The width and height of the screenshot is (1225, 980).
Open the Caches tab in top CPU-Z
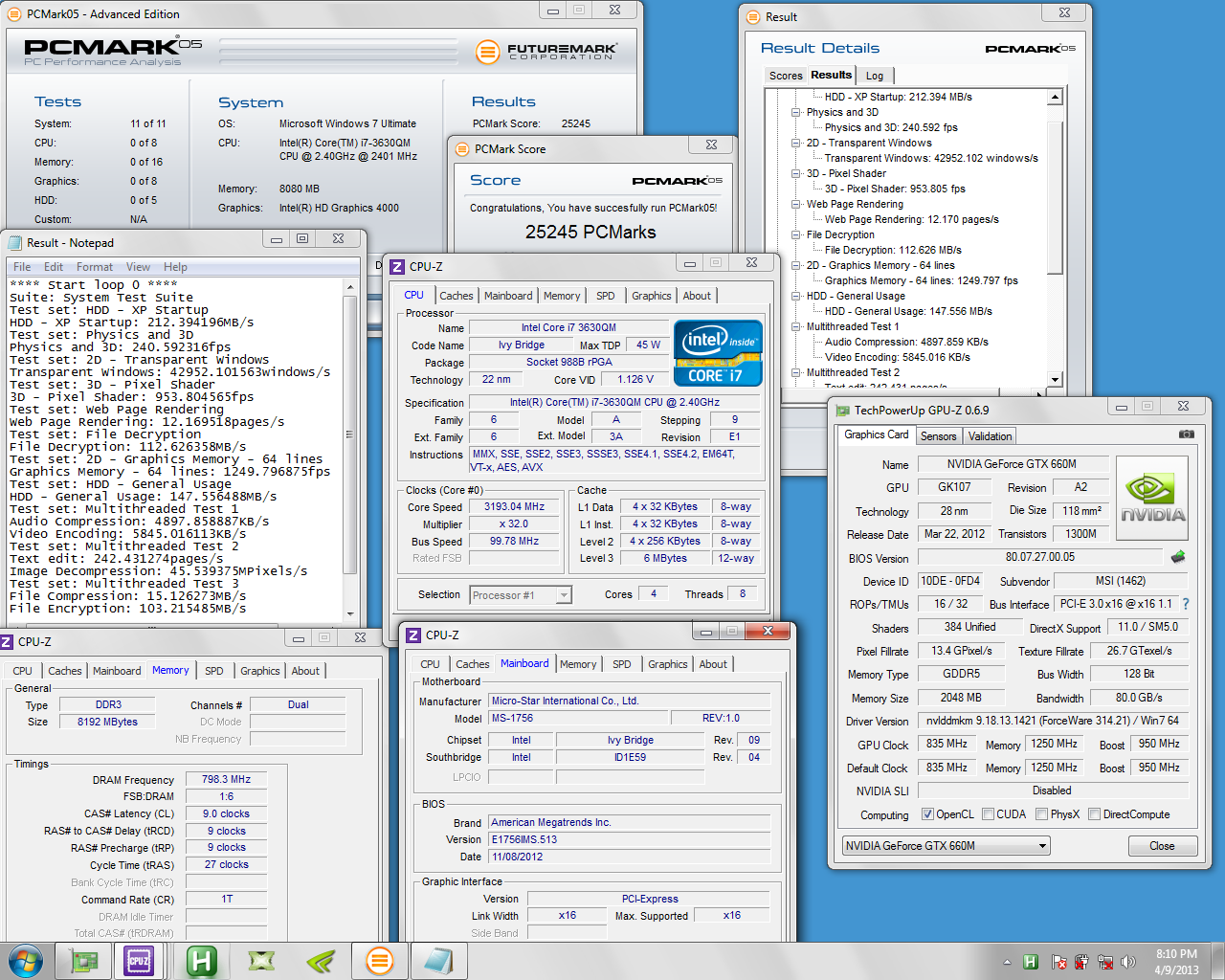click(457, 296)
